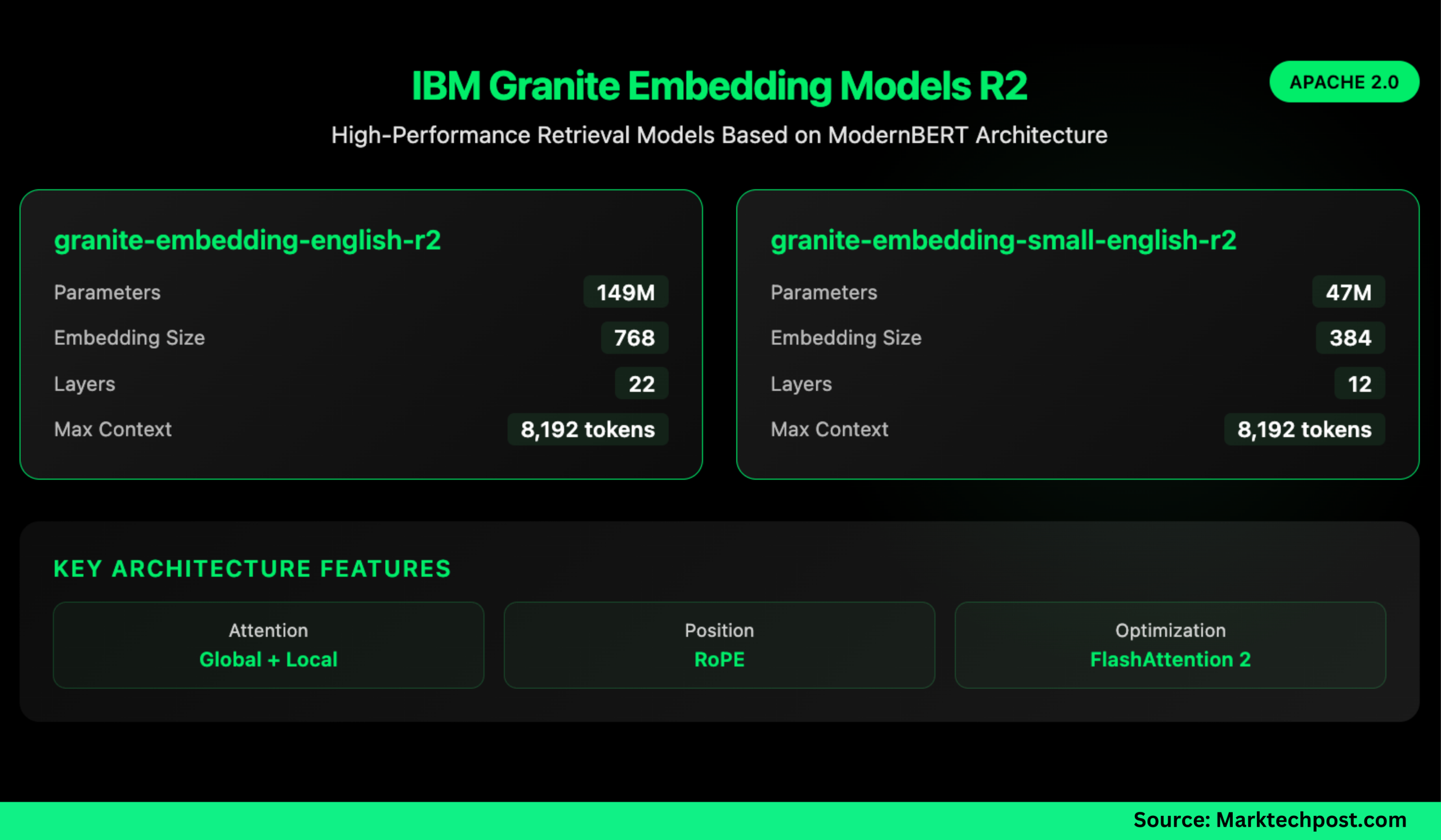
Task: Click the APACHE 2.0 license badge
Action: (x=1344, y=82)
